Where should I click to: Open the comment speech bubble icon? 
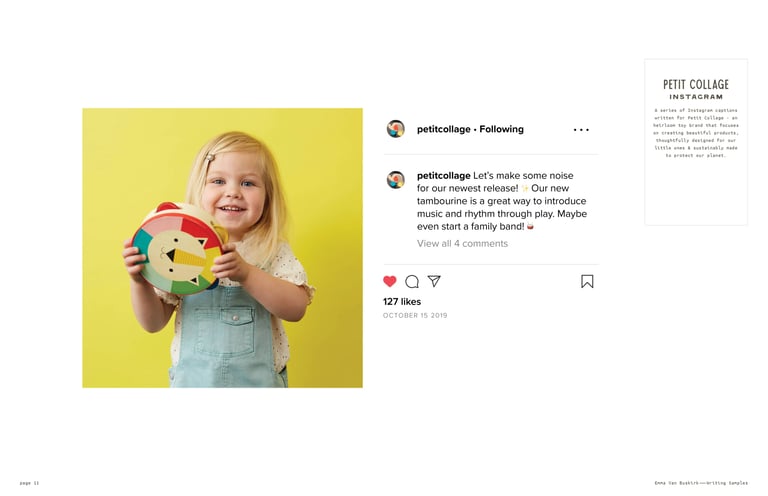[412, 282]
